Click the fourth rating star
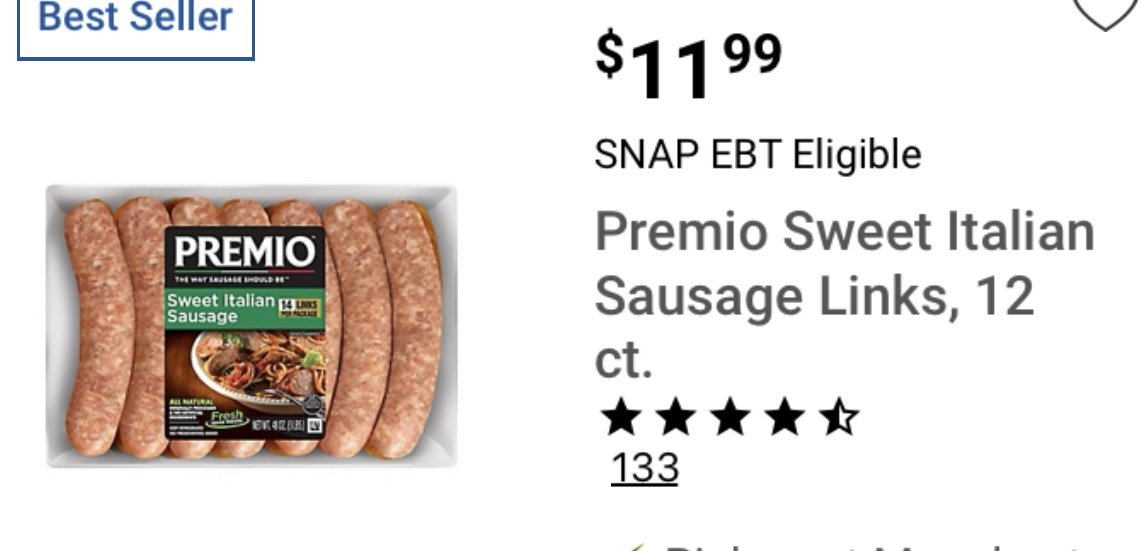1141x551 pixels. 784,419
